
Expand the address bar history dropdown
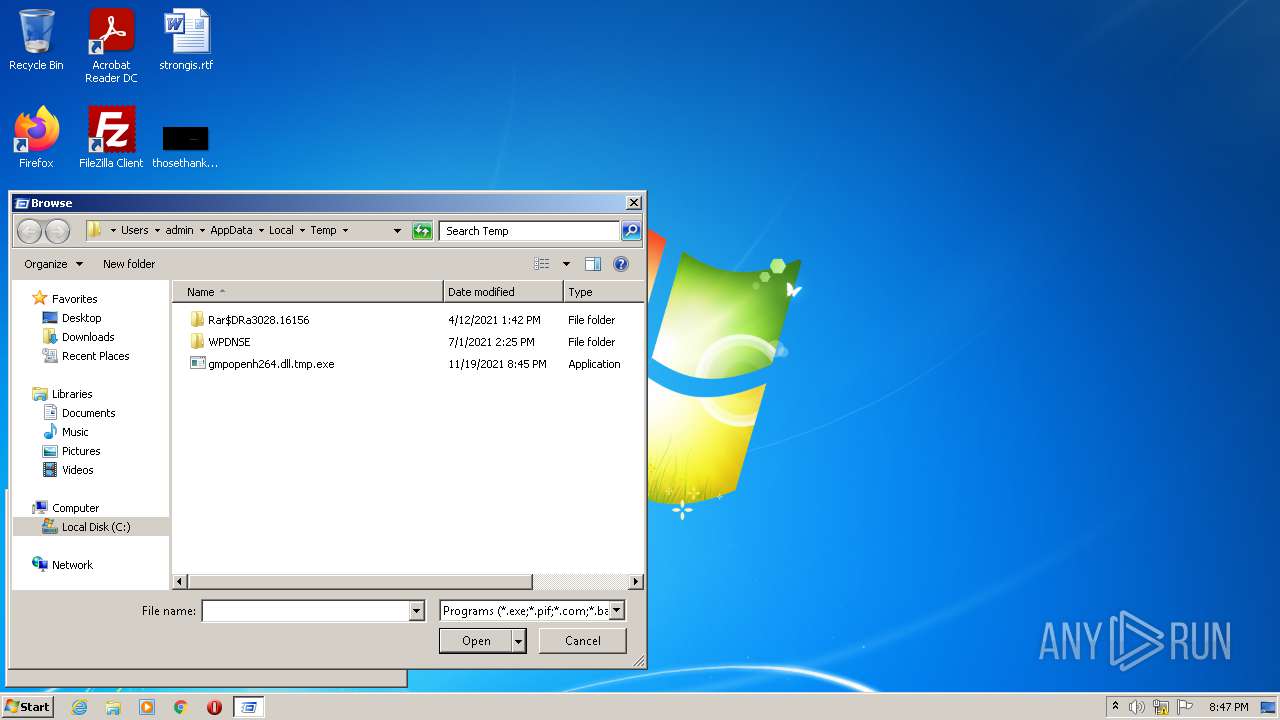click(397, 231)
